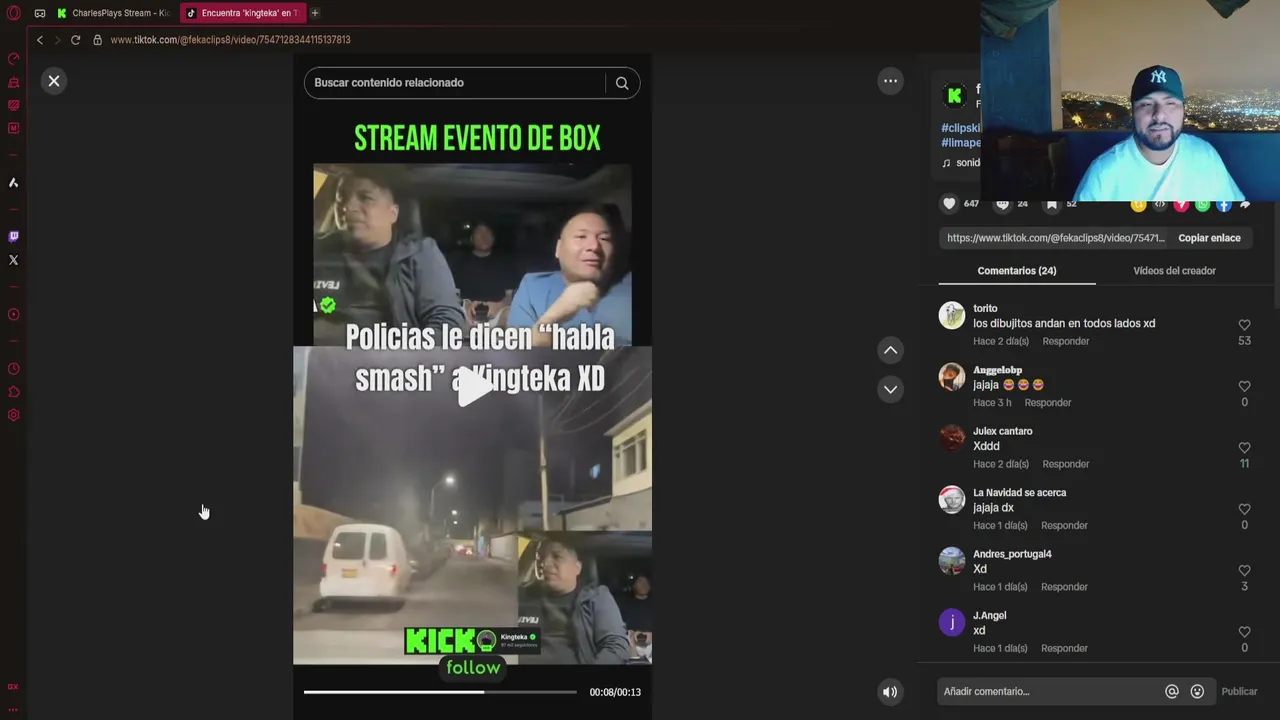Click the Publicar button
1280x720 pixels.
[x=1239, y=692]
